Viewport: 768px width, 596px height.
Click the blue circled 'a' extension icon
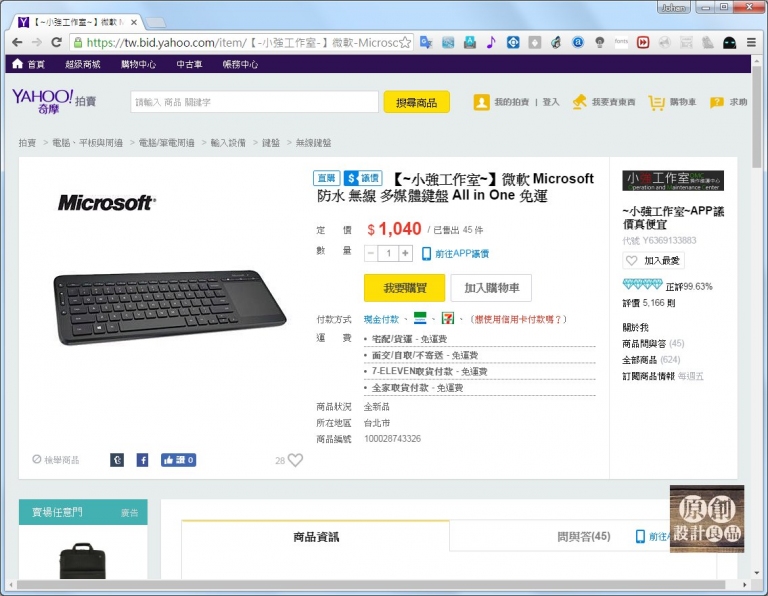point(578,43)
